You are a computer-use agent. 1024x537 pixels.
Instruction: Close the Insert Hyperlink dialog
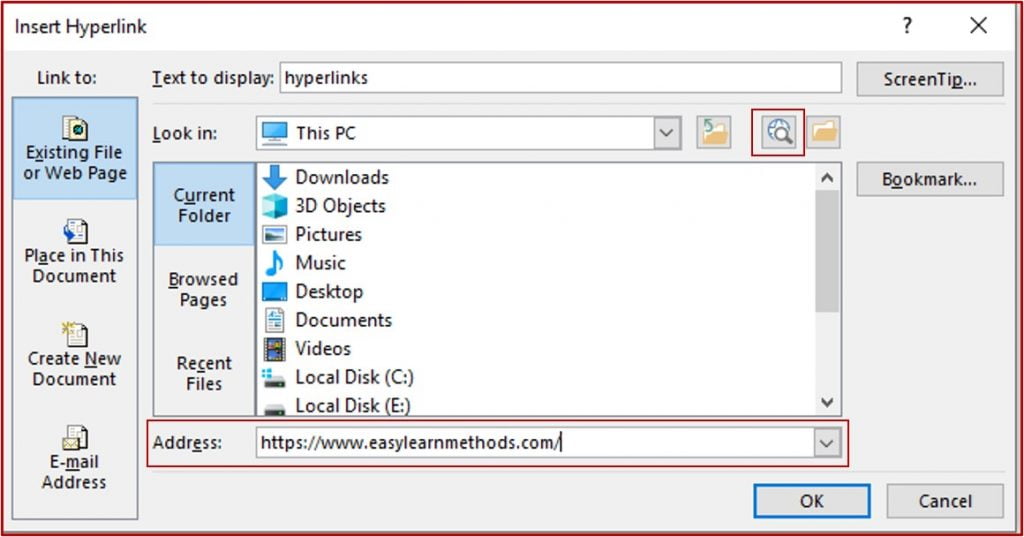978,25
